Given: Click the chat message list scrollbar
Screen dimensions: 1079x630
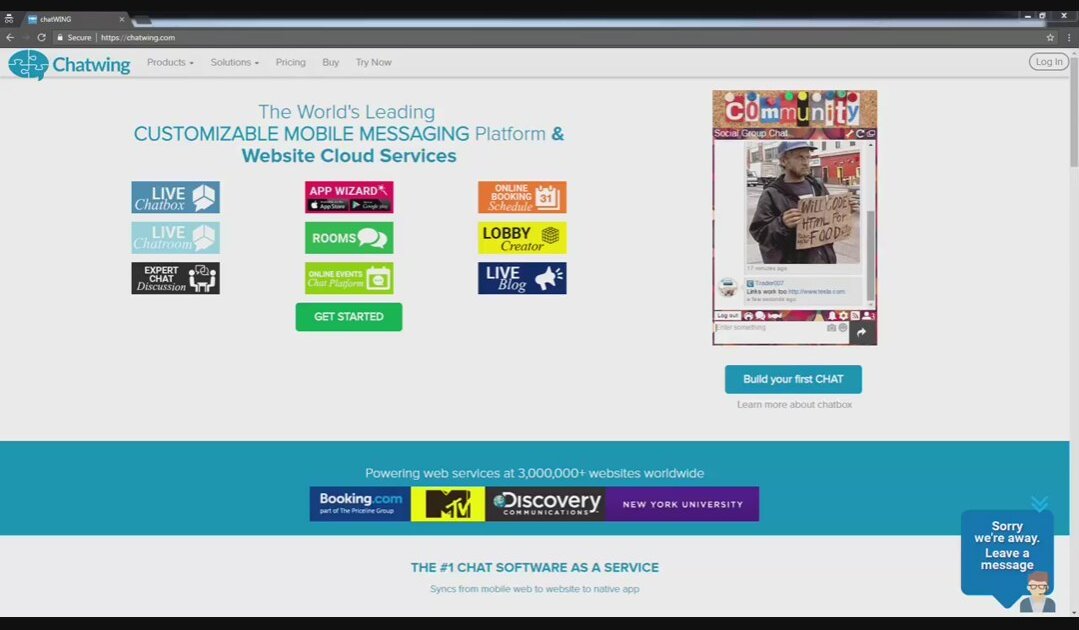Looking at the screenshot, I should pyautogui.click(x=870, y=256).
